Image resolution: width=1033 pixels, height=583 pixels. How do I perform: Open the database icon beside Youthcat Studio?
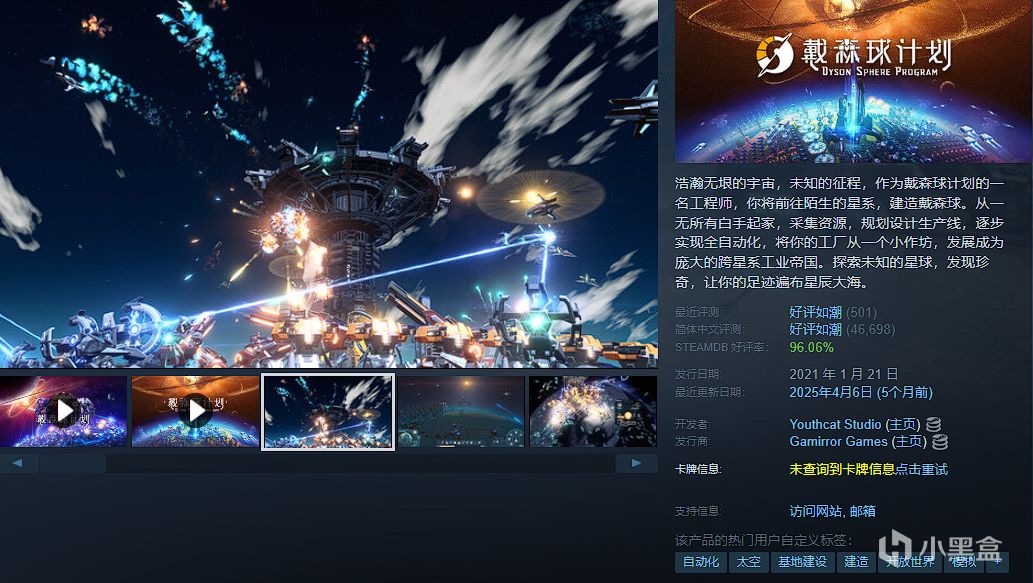[934, 424]
